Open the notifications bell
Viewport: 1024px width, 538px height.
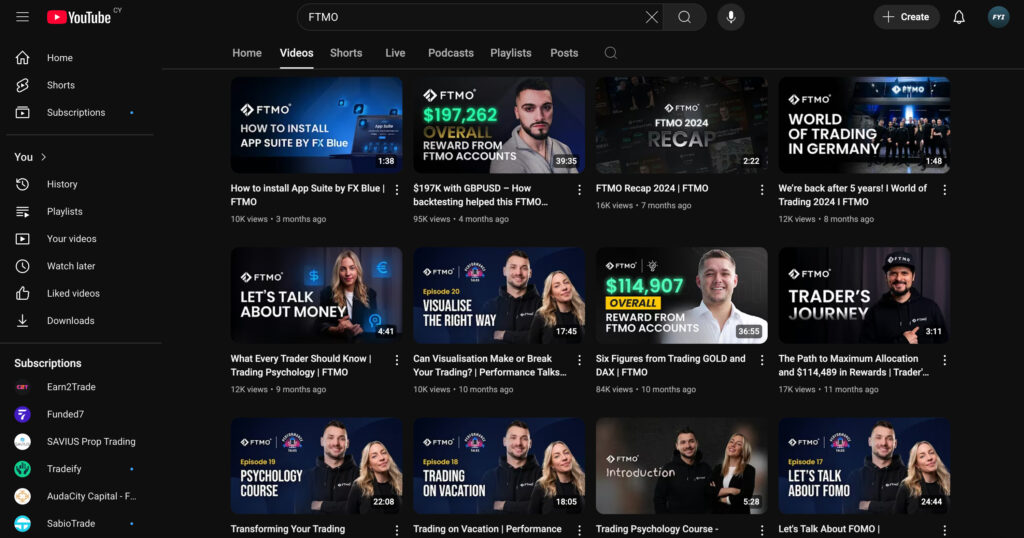959,17
